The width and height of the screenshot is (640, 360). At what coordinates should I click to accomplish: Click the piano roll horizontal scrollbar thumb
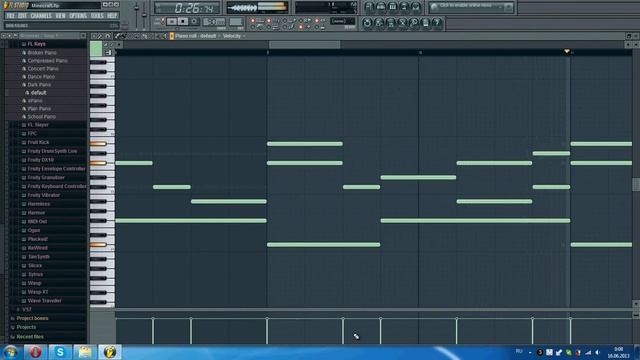click(x=304, y=45)
